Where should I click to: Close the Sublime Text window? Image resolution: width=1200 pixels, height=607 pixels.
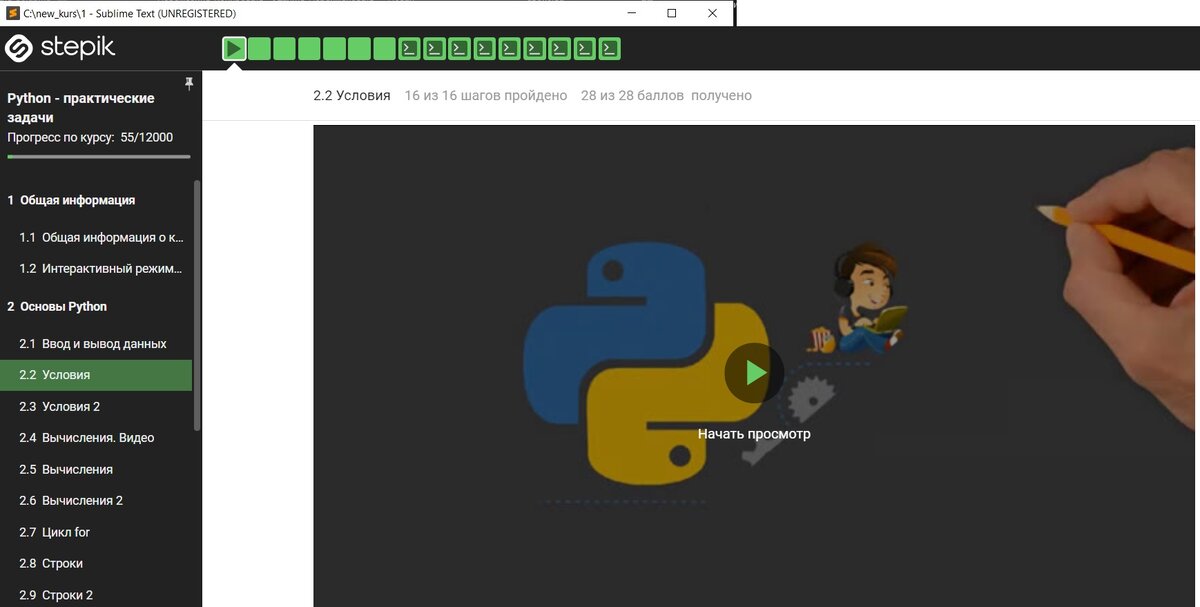713,13
